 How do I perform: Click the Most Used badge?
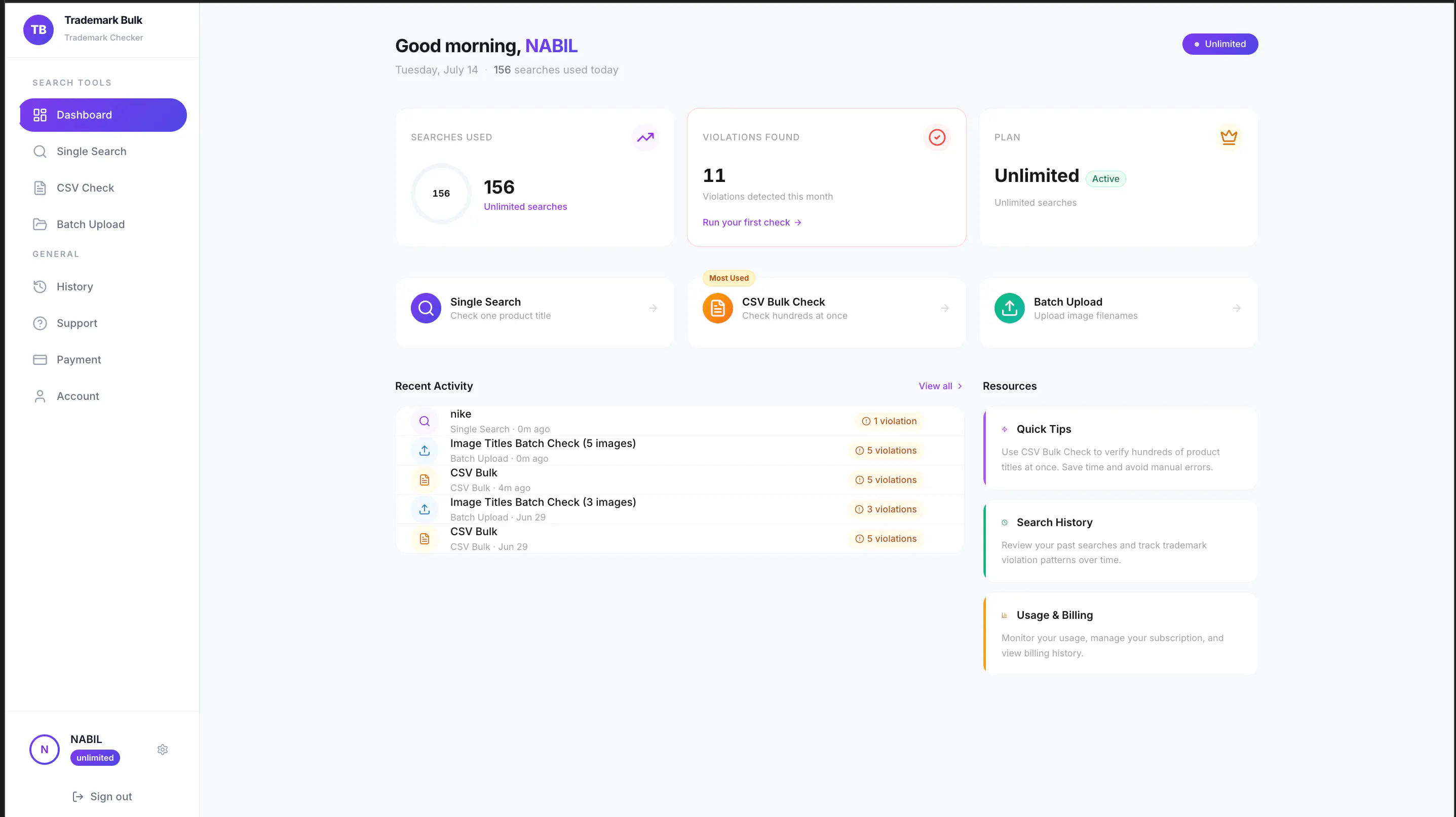729,278
